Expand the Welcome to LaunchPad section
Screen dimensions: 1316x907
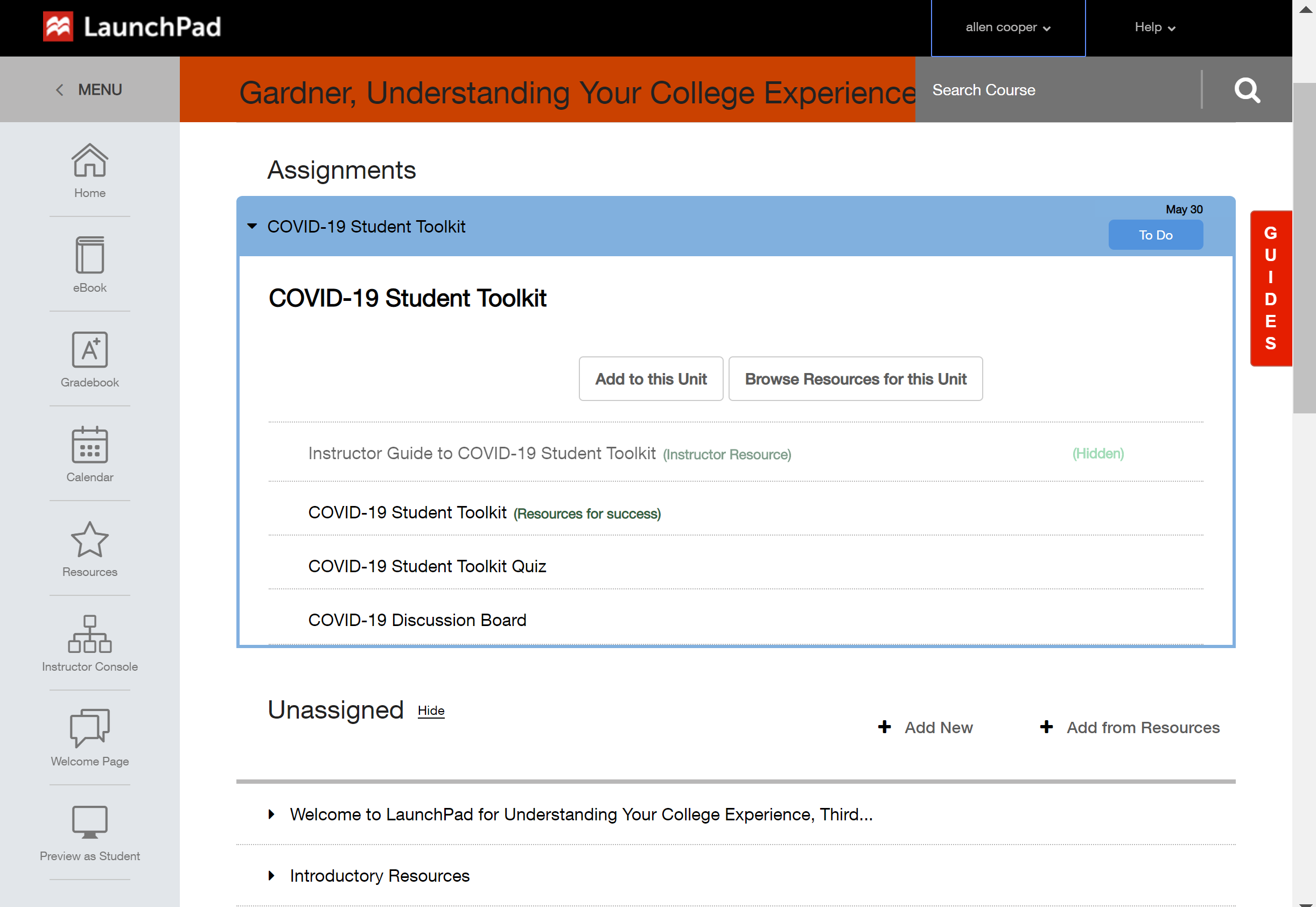(272, 814)
